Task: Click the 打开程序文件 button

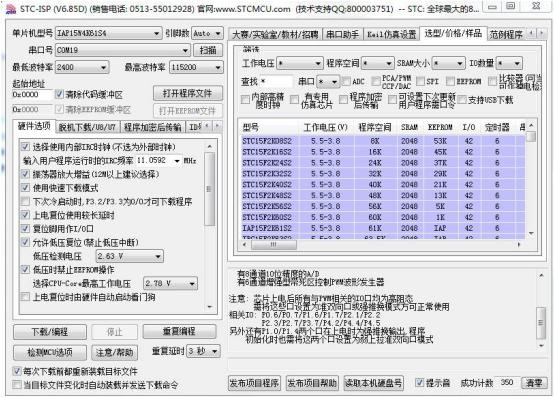Action: pos(187,93)
